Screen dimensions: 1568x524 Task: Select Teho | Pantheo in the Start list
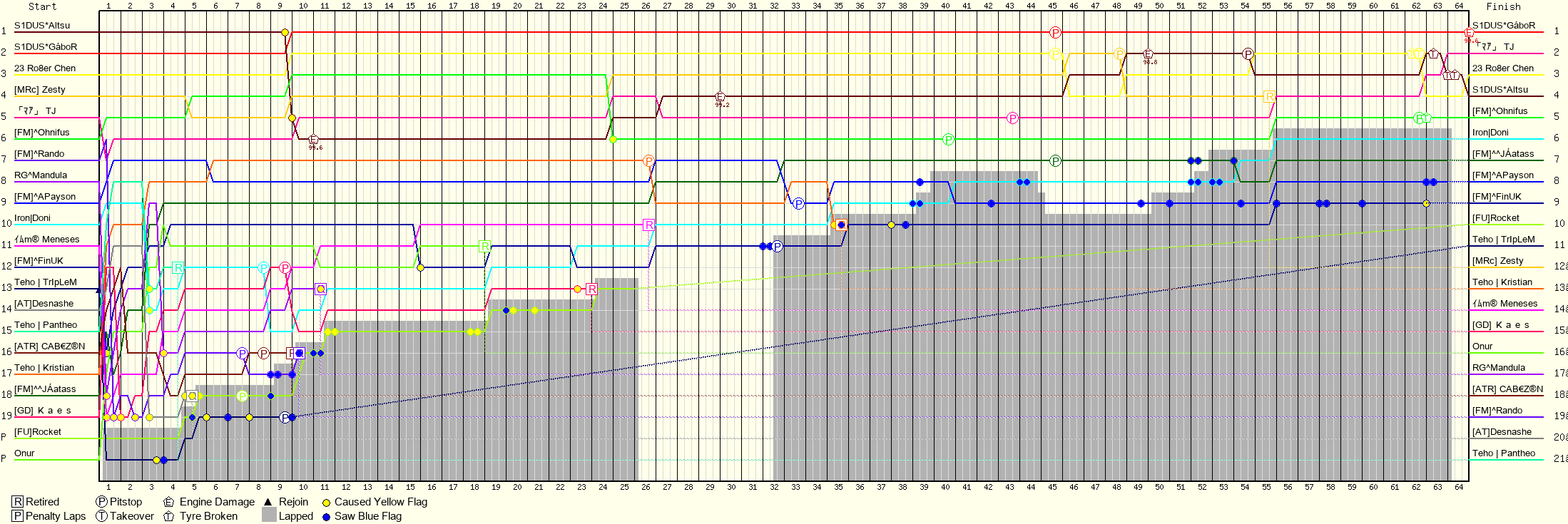point(46,325)
